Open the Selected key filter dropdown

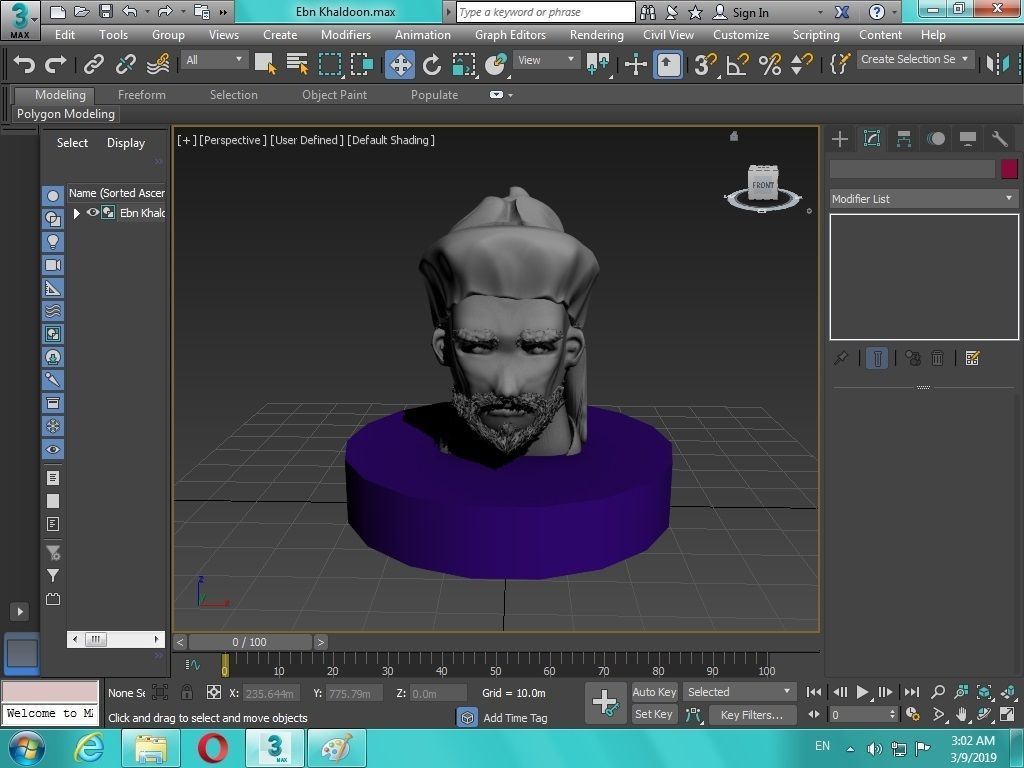click(739, 692)
